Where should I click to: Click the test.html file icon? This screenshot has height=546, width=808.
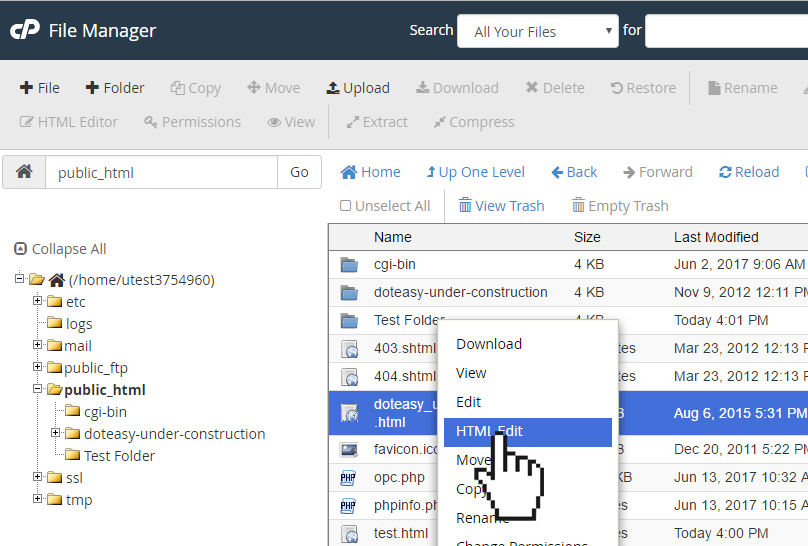(349, 534)
